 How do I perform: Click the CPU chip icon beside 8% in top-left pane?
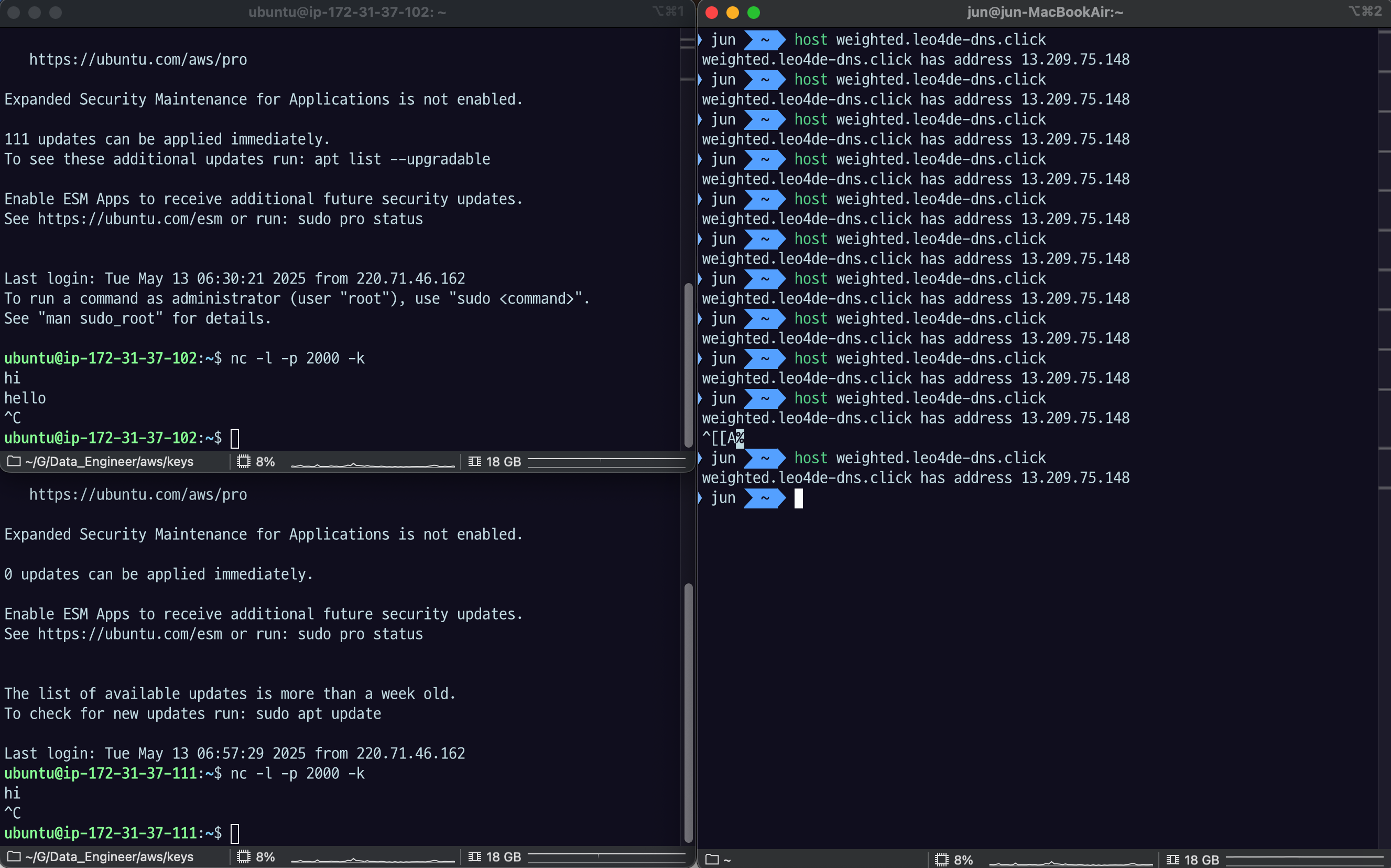click(x=244, y=462)
